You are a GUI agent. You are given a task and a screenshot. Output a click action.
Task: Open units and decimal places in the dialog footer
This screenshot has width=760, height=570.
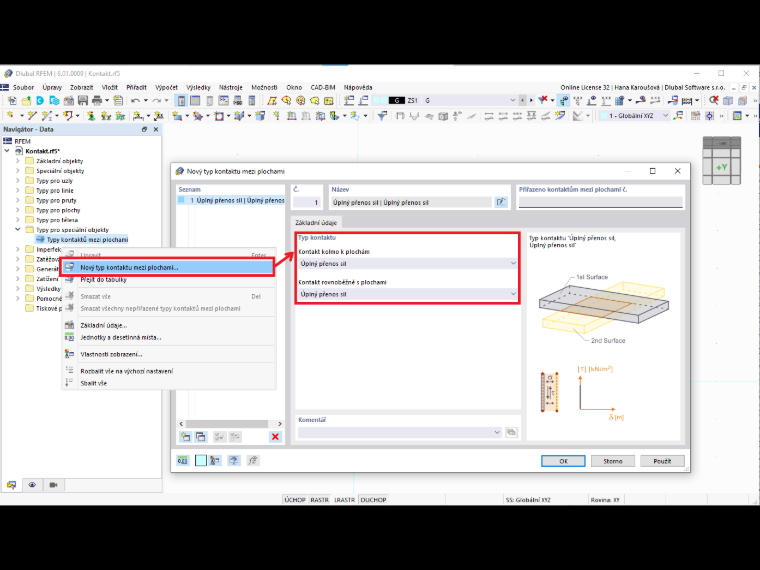[182, 460]
